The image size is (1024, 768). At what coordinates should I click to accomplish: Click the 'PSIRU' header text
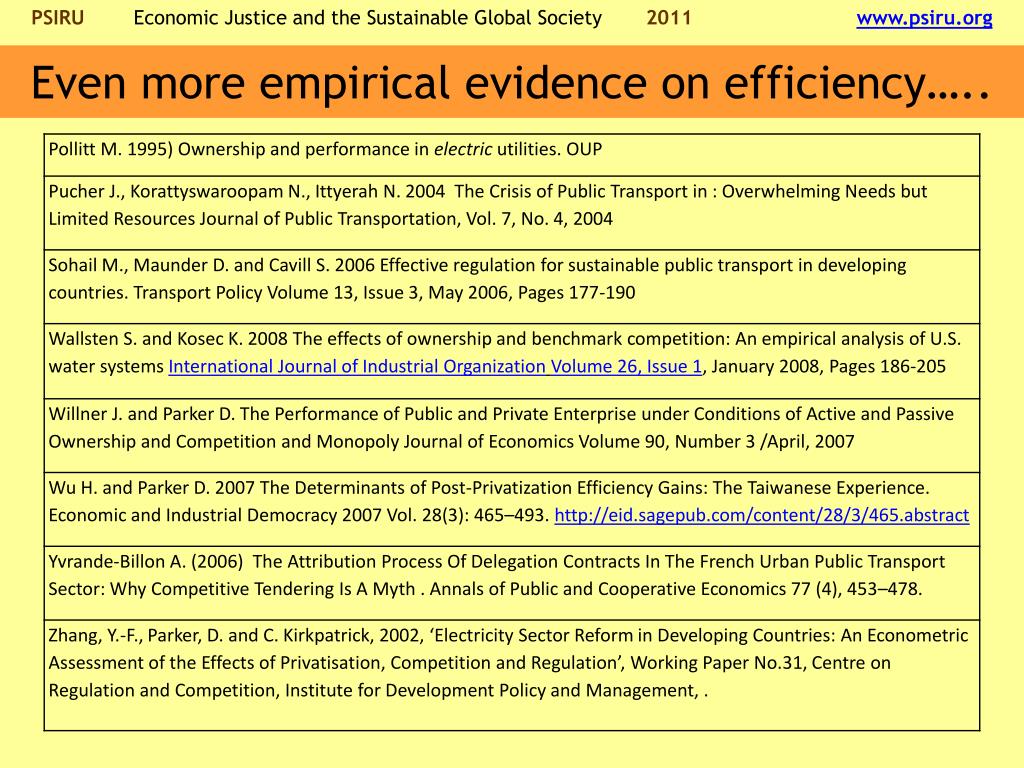tap(57, 18)
